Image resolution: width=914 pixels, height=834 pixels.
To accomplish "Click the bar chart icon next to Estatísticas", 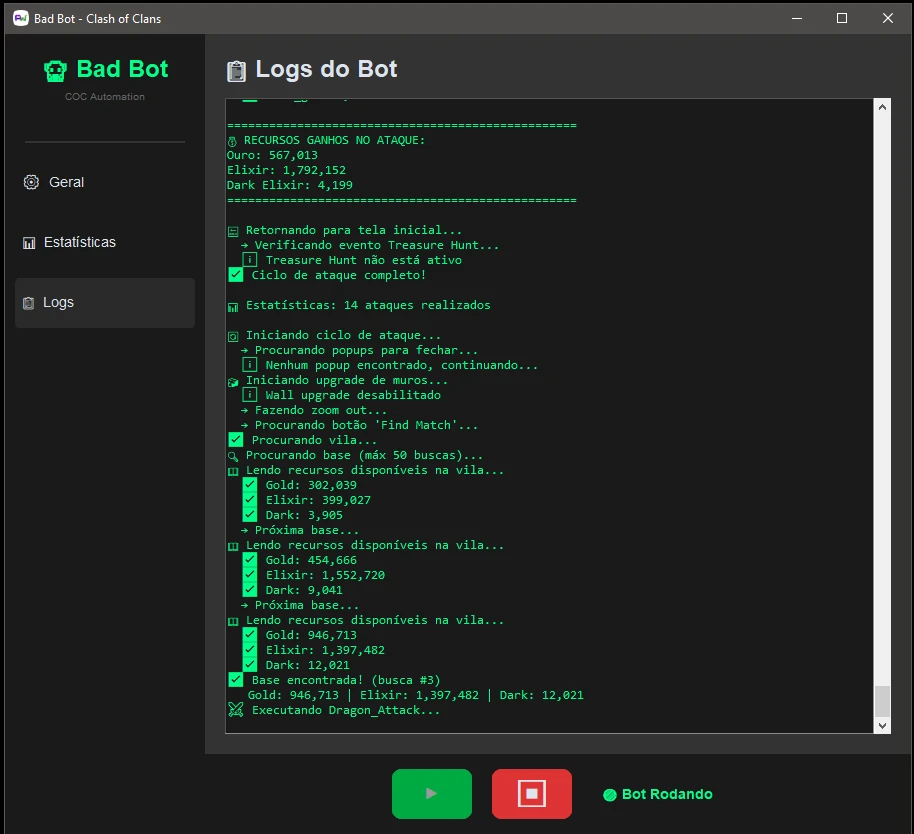I will pyautogui.click(x=30, y=242).
